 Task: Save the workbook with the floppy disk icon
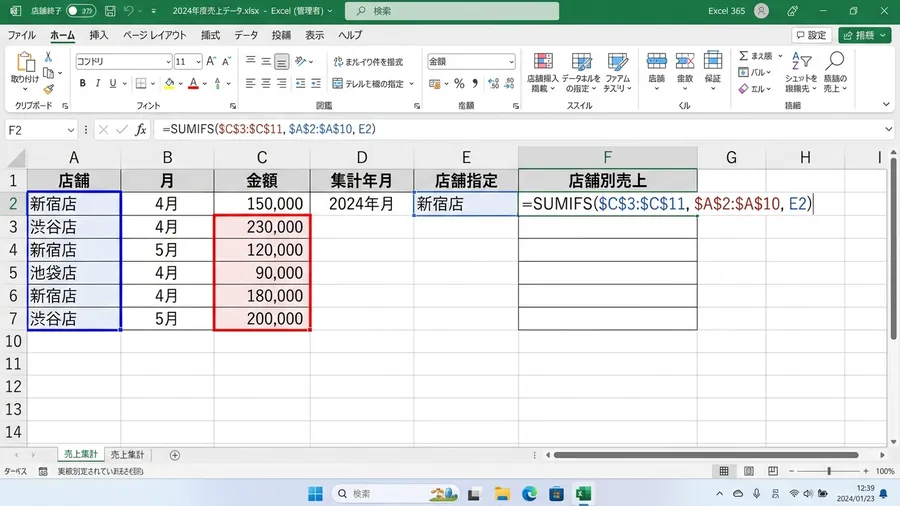click(110, 11)
